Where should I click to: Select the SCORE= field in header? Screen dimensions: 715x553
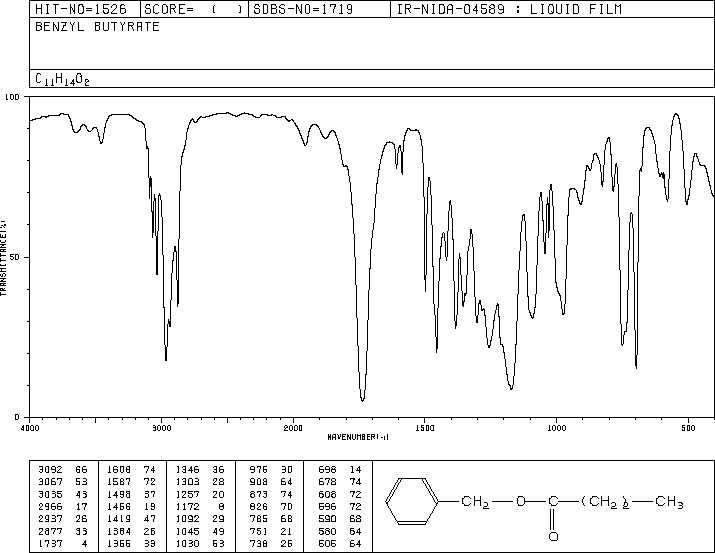click(x=194, y=9)
